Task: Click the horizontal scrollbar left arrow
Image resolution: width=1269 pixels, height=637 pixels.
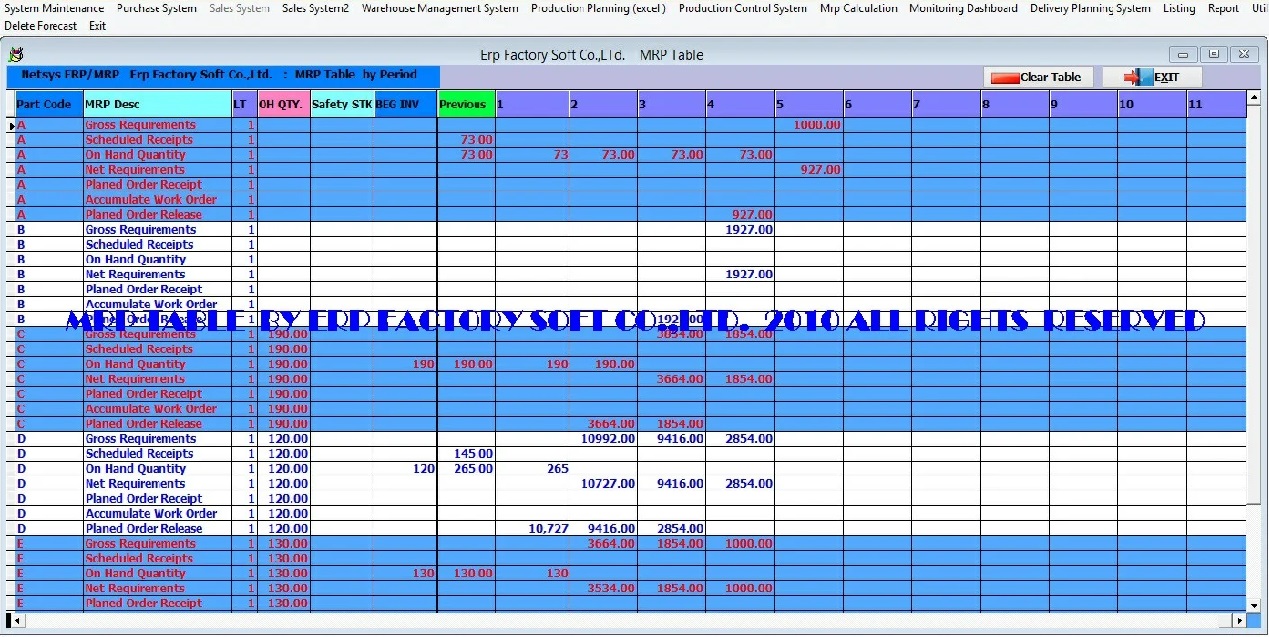Action: (14, 621)
